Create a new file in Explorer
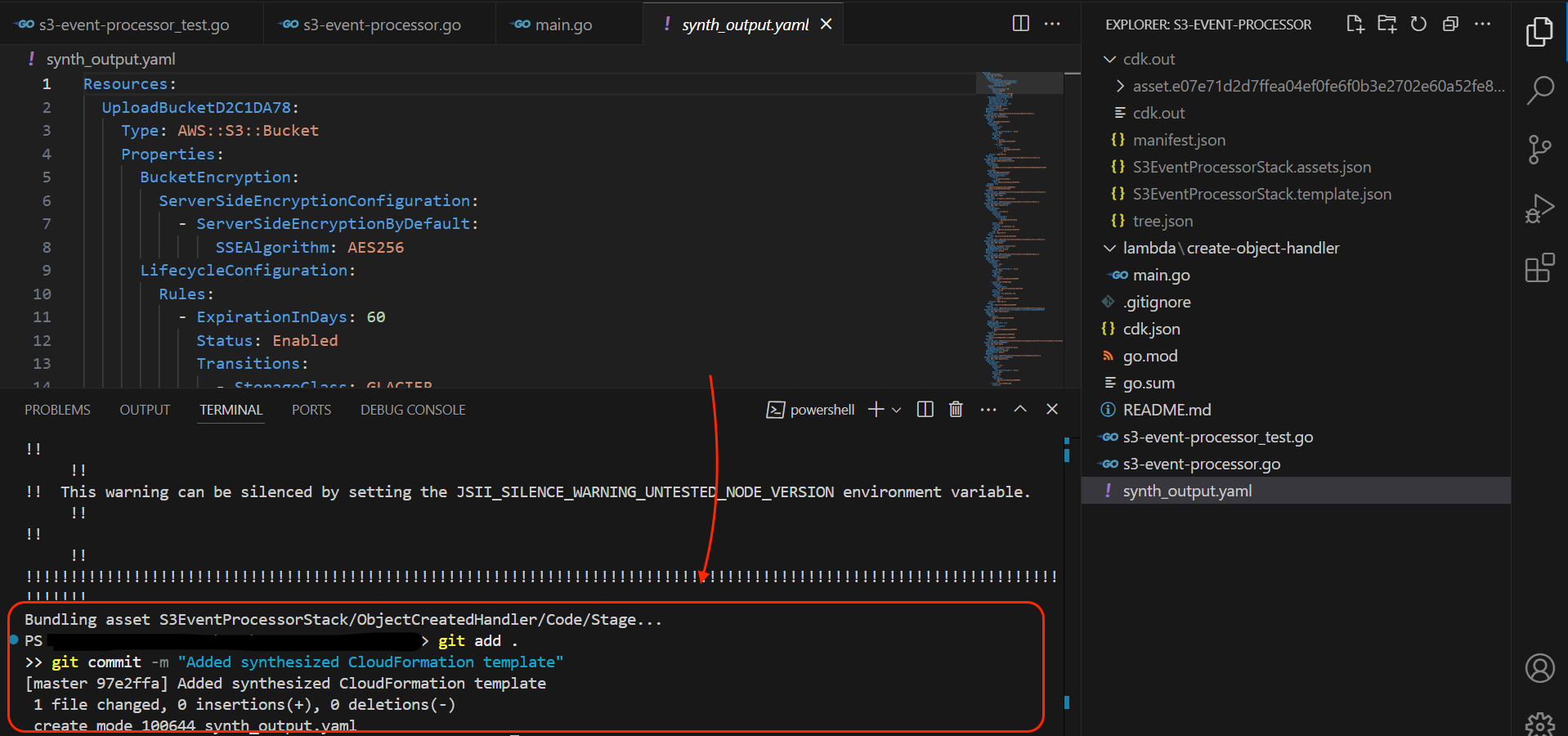1568x736 pixels. point(1355,24)
